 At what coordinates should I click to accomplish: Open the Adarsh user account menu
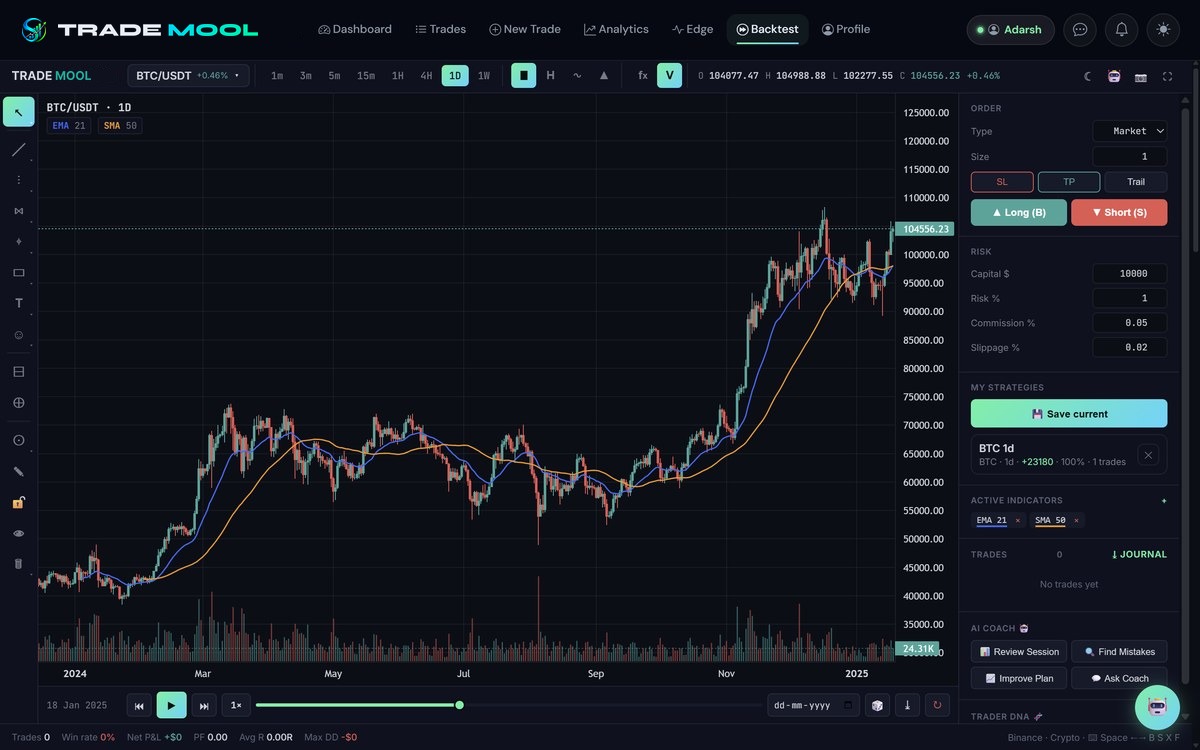(1010, 29)
